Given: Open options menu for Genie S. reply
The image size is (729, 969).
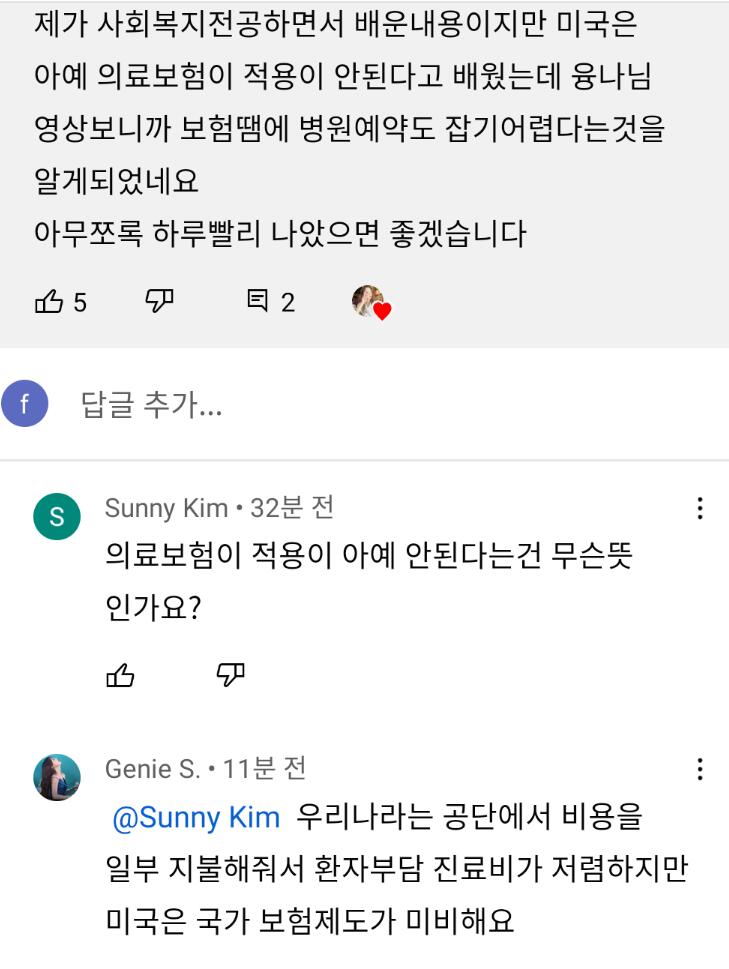Looking at the screenshot, I should click(x=700, y=769).
